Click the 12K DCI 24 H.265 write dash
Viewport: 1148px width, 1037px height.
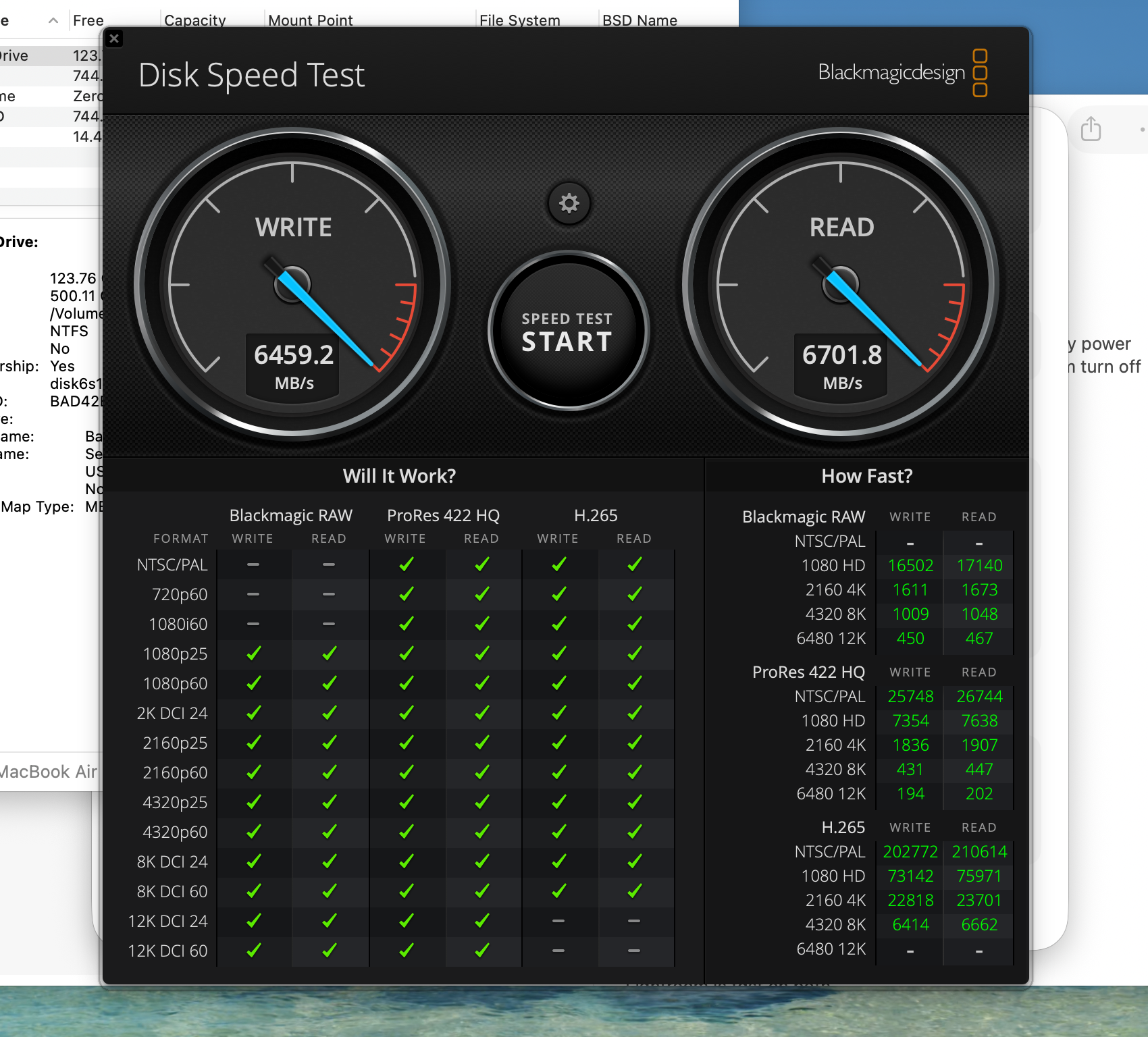click(558, 921)
